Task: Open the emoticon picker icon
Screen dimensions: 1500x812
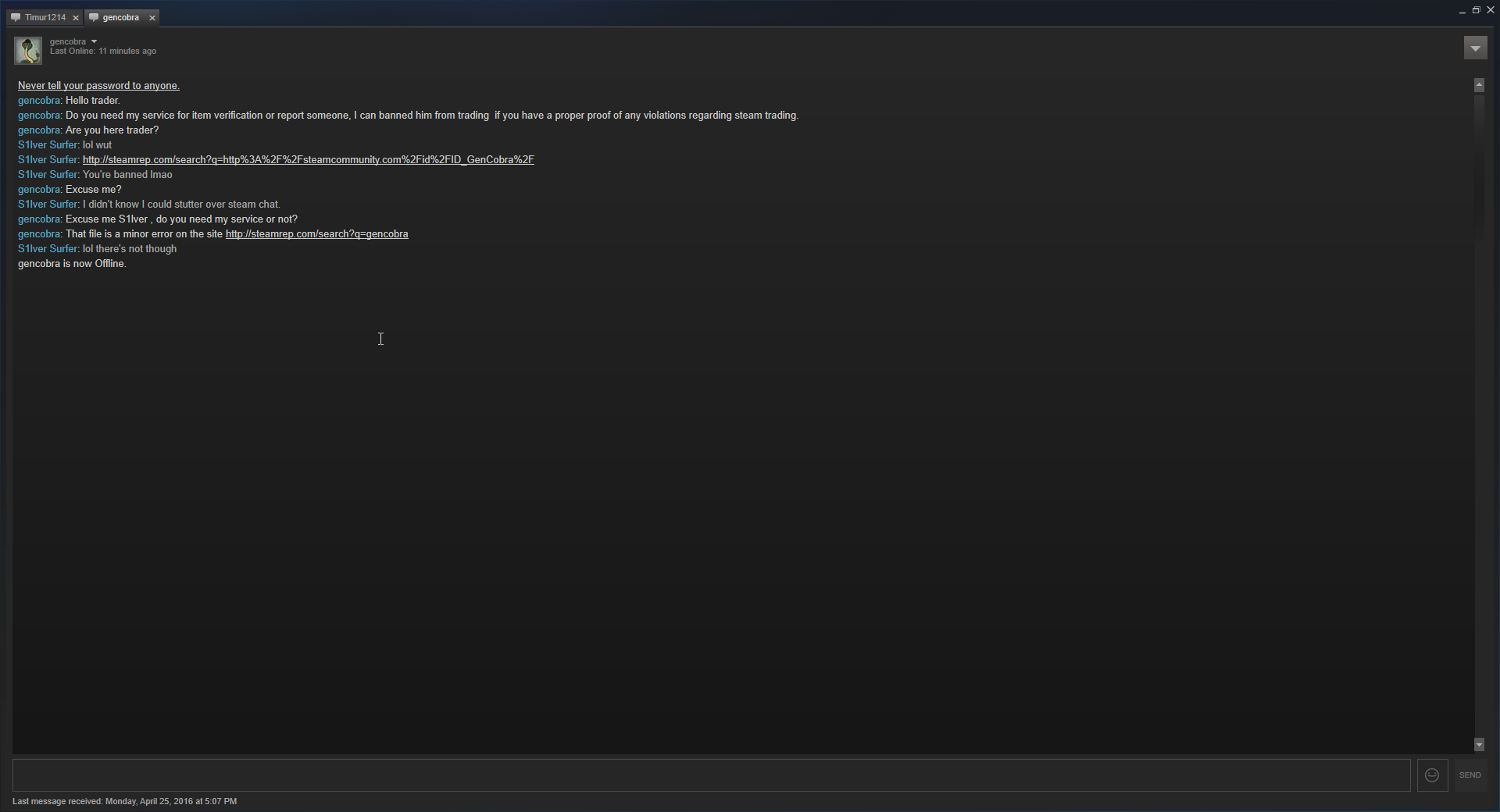Action: click(1432, 775)
